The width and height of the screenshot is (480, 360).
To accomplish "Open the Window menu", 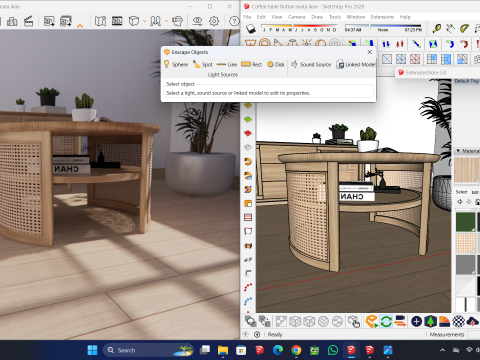I will pos(356,17).
